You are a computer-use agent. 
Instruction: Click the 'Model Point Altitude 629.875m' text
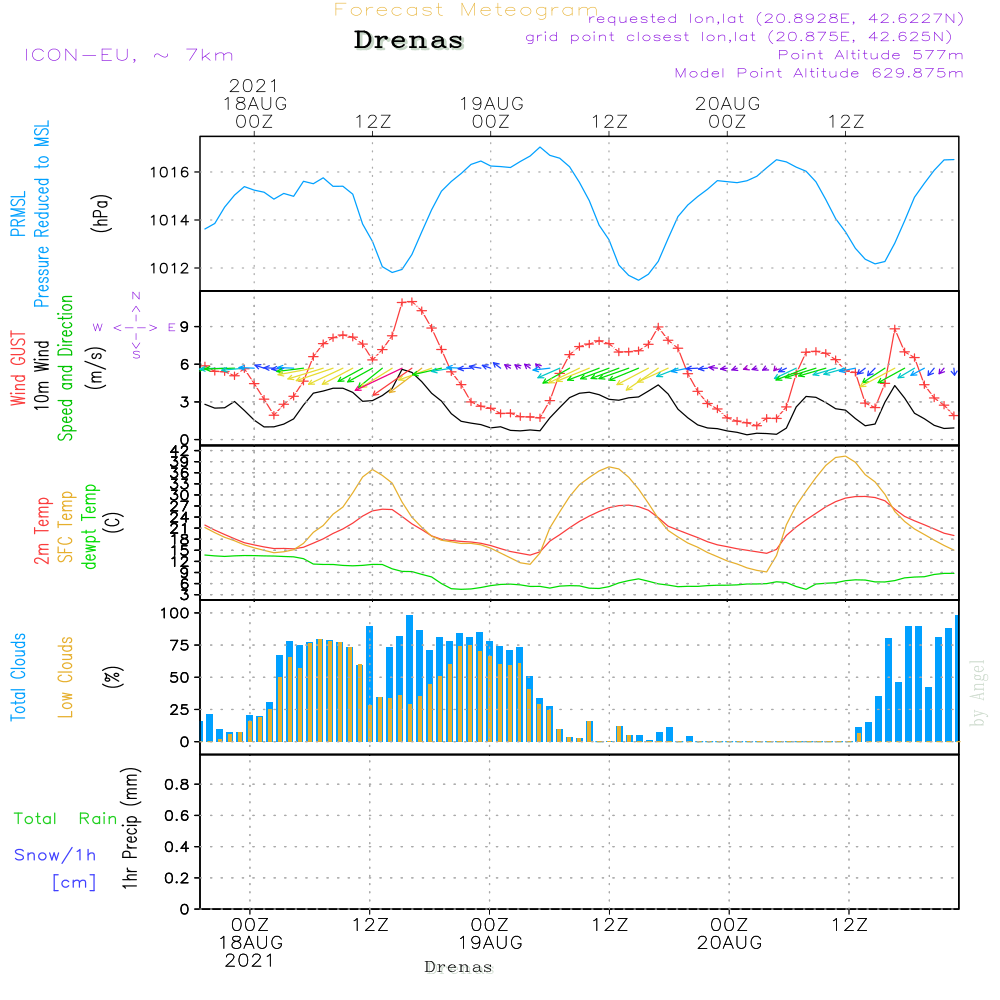pos(819,73)
